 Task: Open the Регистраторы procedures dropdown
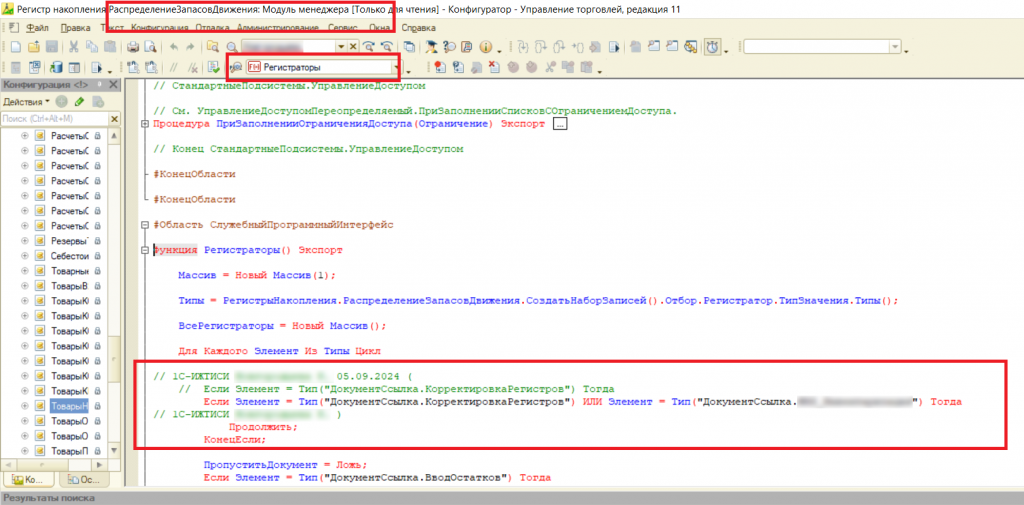396,67
